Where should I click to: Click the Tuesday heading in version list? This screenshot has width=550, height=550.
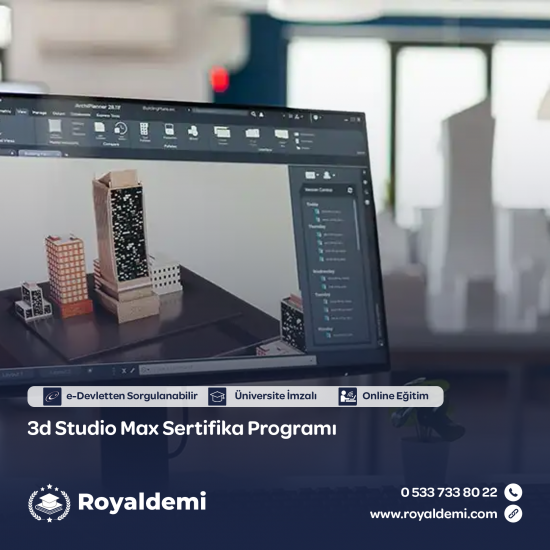(x=322, y=294)
